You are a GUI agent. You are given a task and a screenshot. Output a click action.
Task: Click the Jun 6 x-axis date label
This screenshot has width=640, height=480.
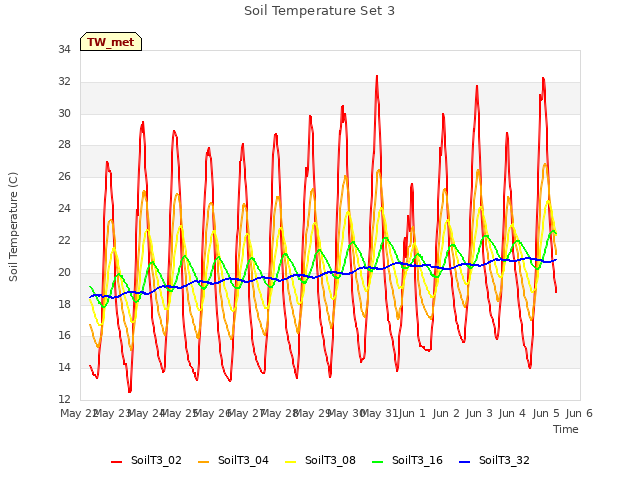point(579,413)
